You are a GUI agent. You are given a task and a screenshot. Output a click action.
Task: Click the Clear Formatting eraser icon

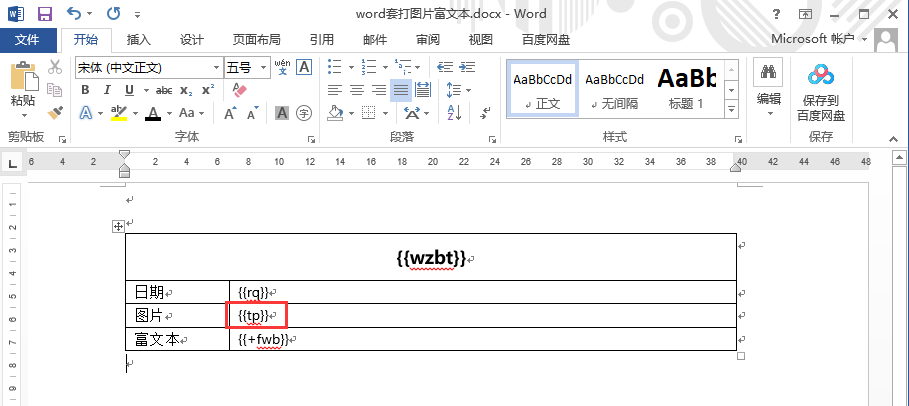pyautogui.click(x=239, y=90)
